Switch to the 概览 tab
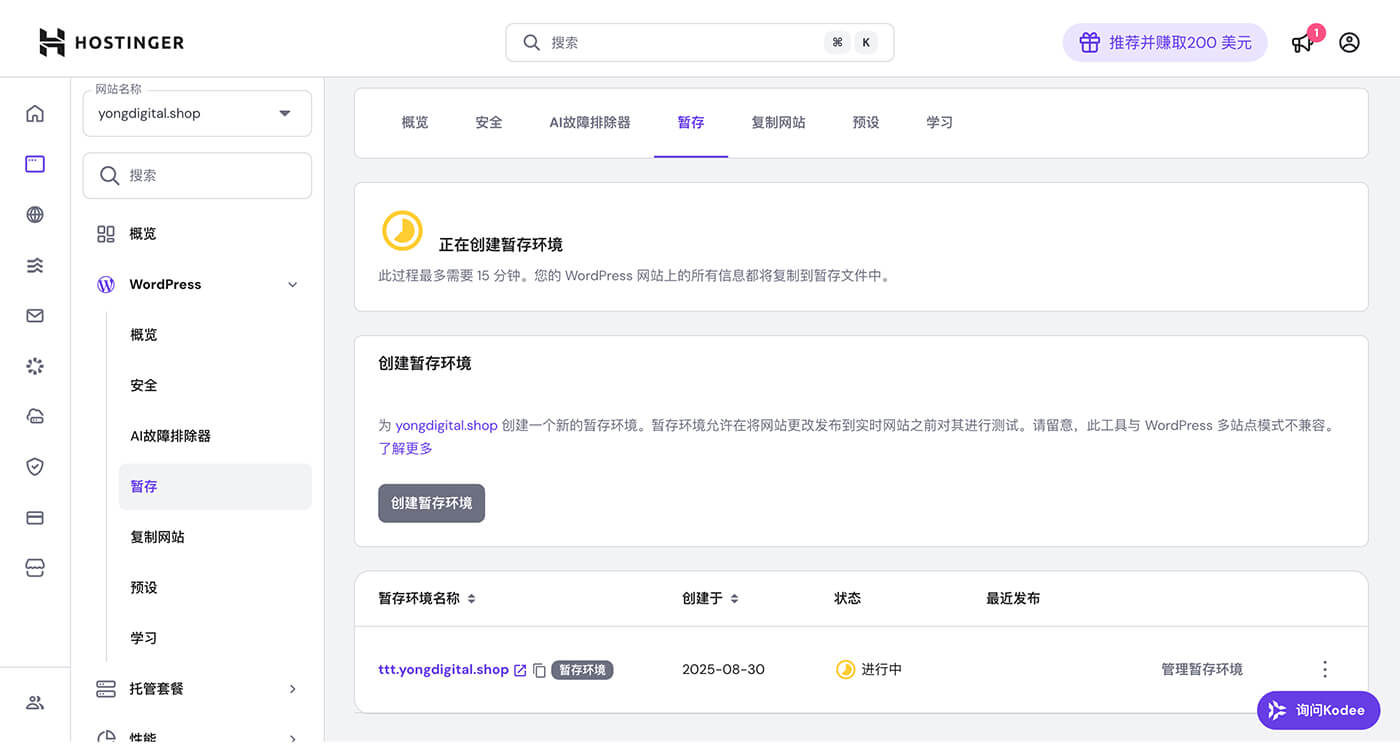The image size is (1400, 750). [x=415, y=122]
